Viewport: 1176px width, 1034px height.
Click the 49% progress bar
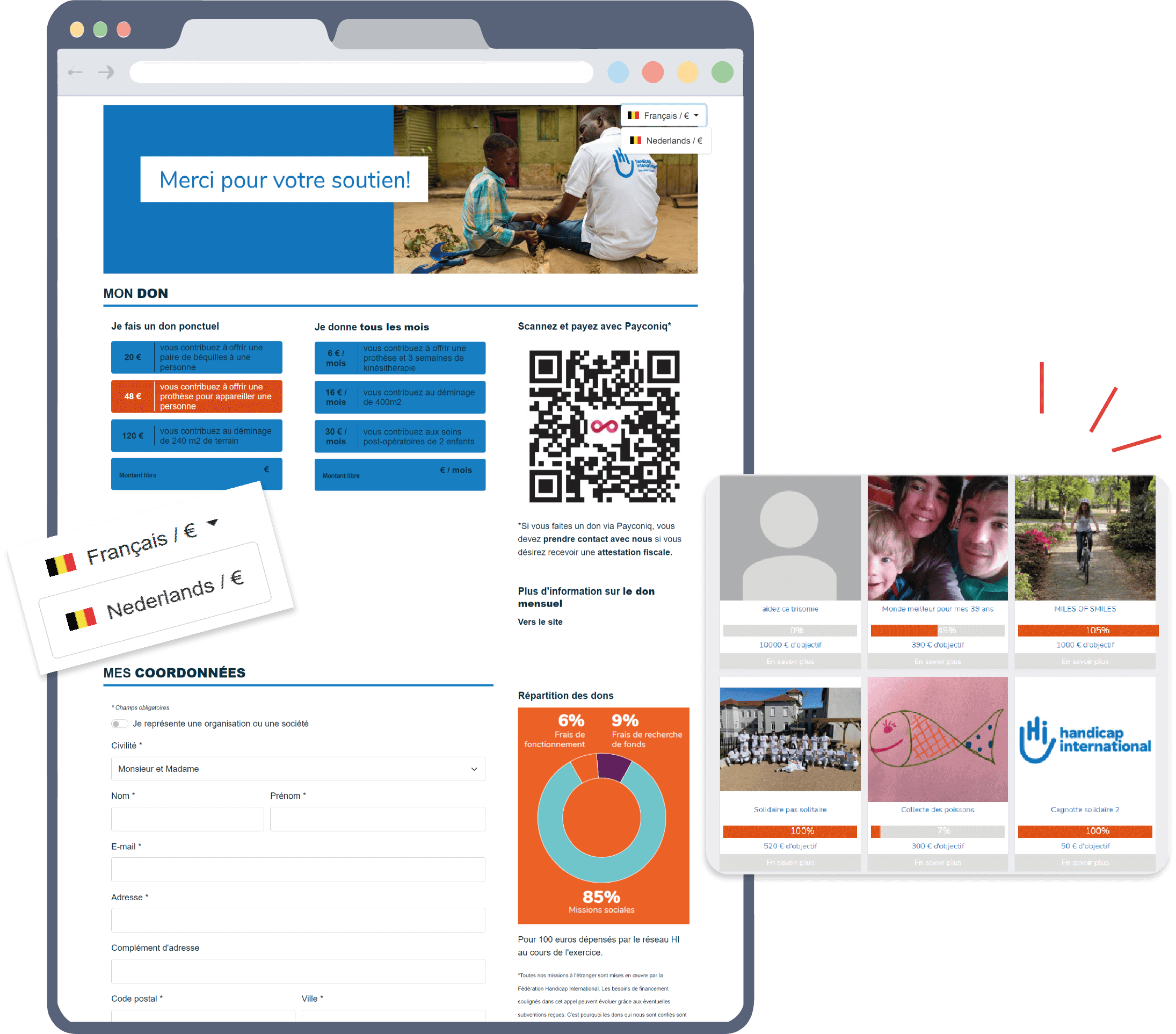937,630
